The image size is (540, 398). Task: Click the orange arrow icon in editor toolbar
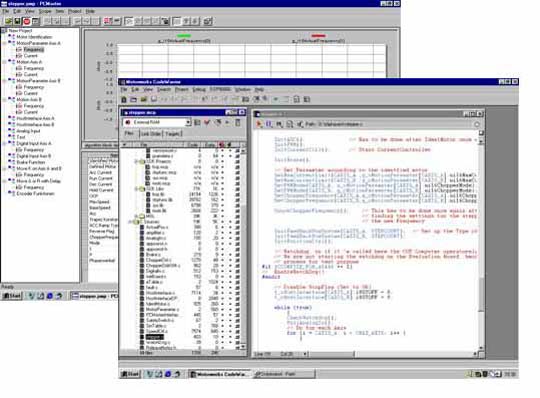(x=259, y=124)
